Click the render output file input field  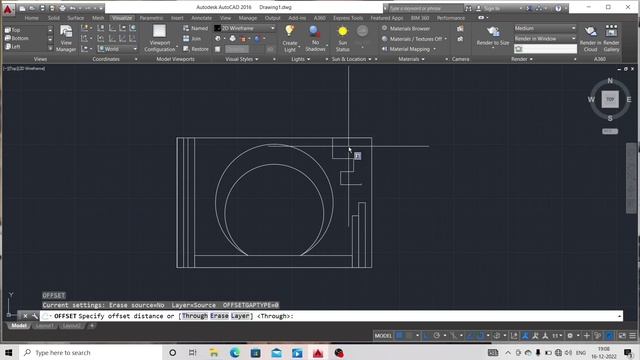545,49
